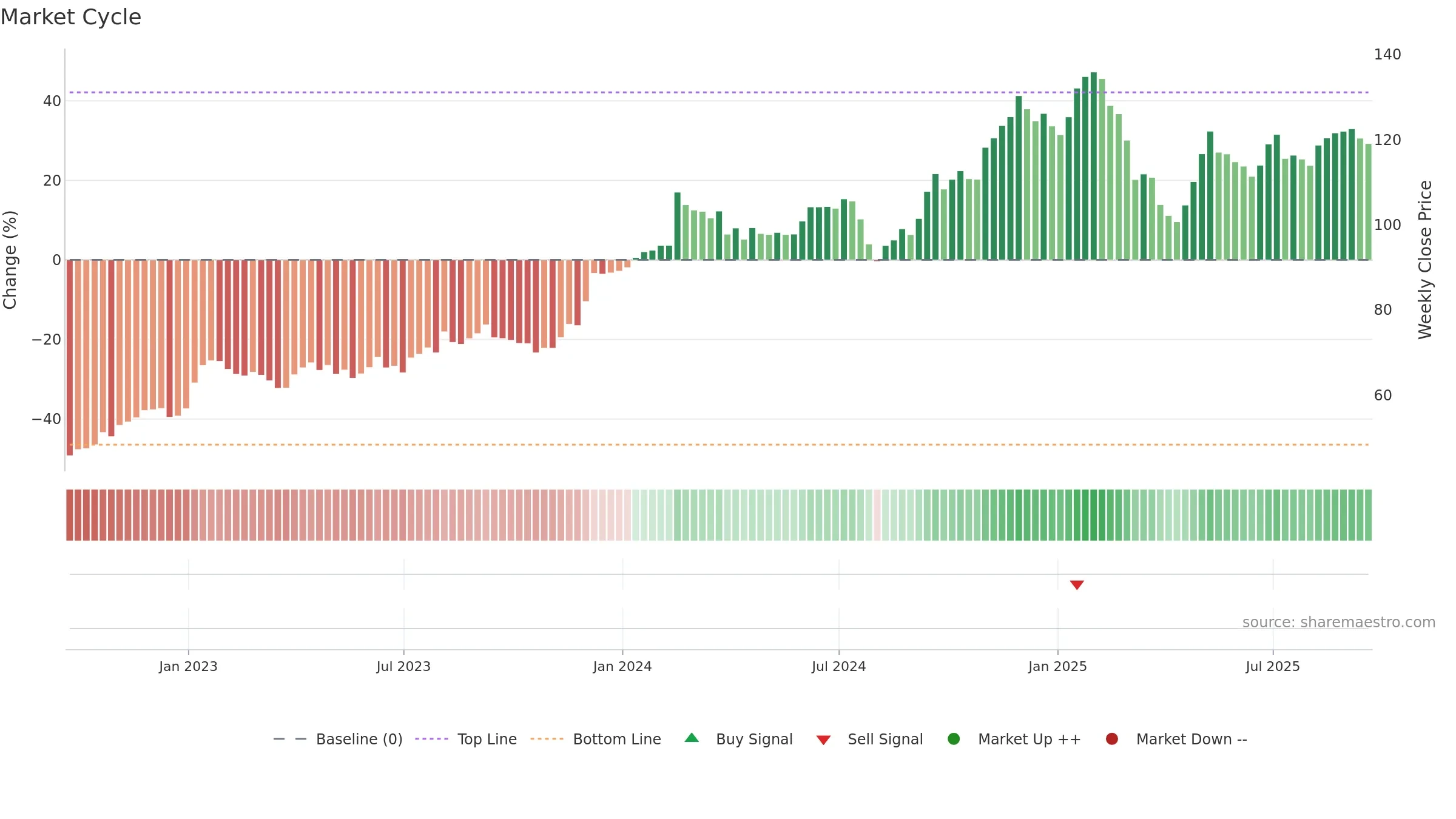Click the Jul 2025 axis label
The height and width of the screenshot is (819, 1456).
[1273, 666]
